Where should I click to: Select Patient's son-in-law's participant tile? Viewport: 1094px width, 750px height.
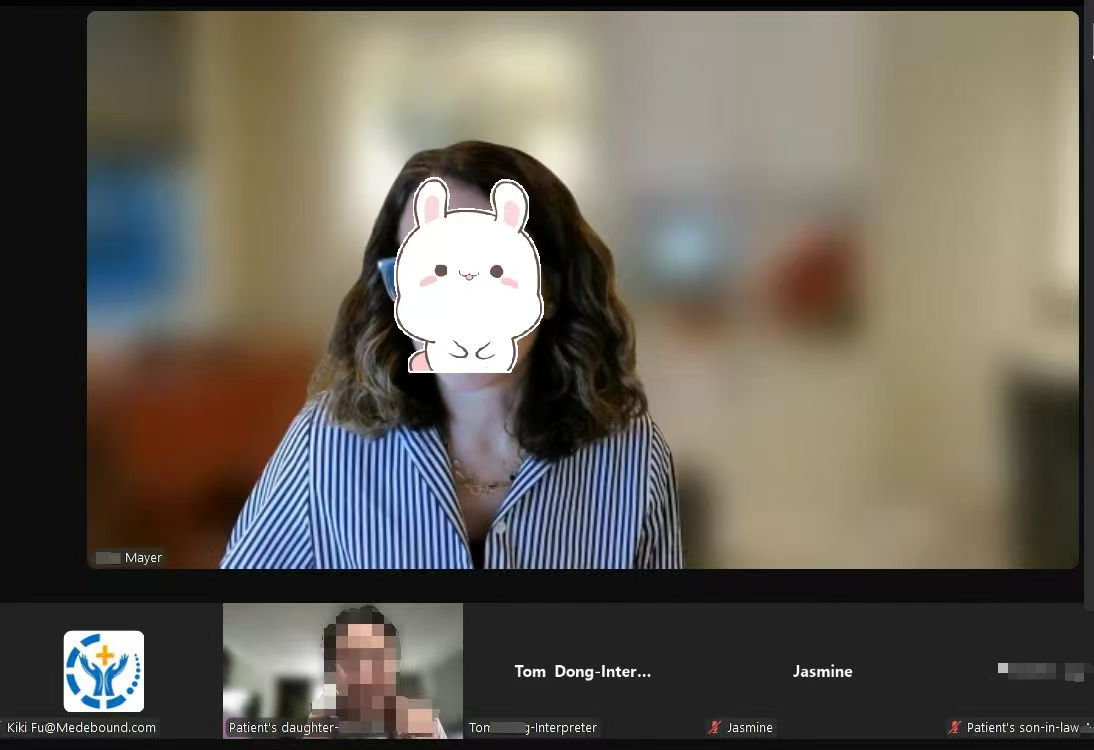pyautogui.click(x=1020, y=672)
